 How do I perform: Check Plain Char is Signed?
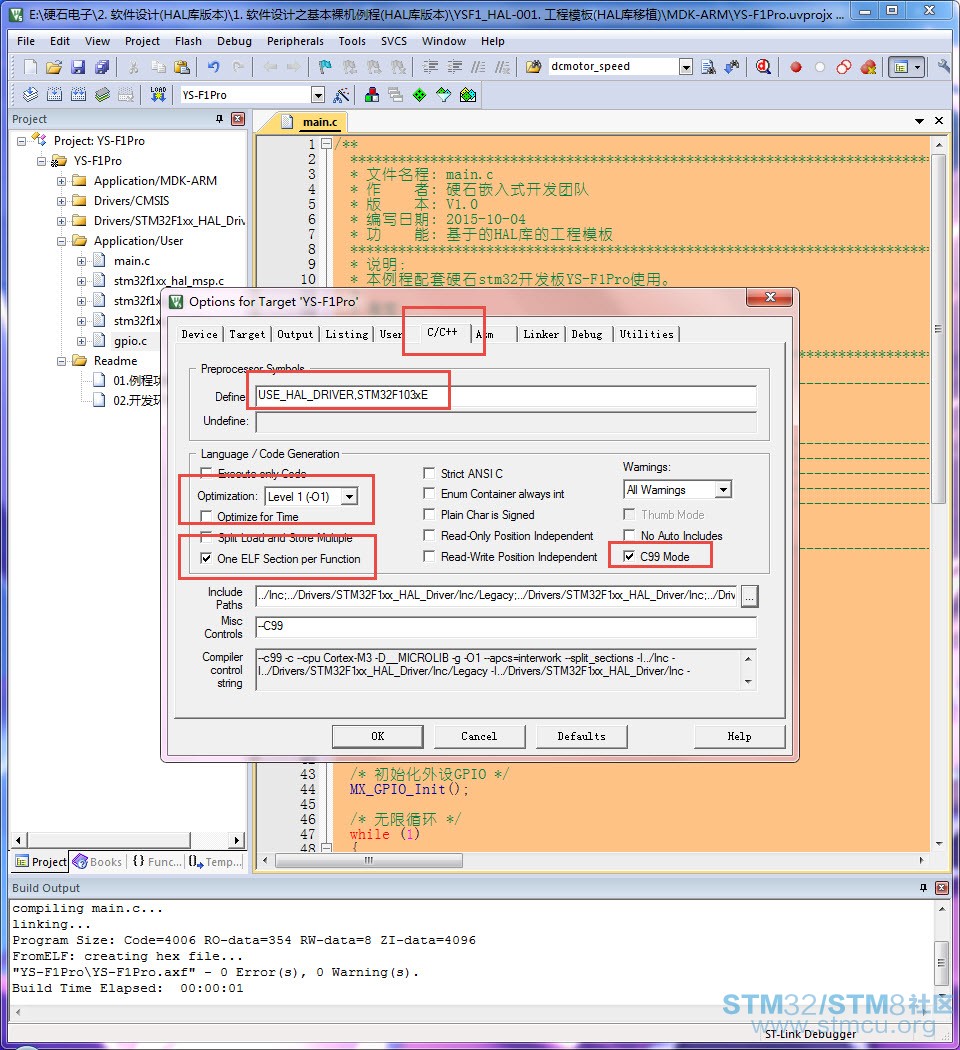429,514
